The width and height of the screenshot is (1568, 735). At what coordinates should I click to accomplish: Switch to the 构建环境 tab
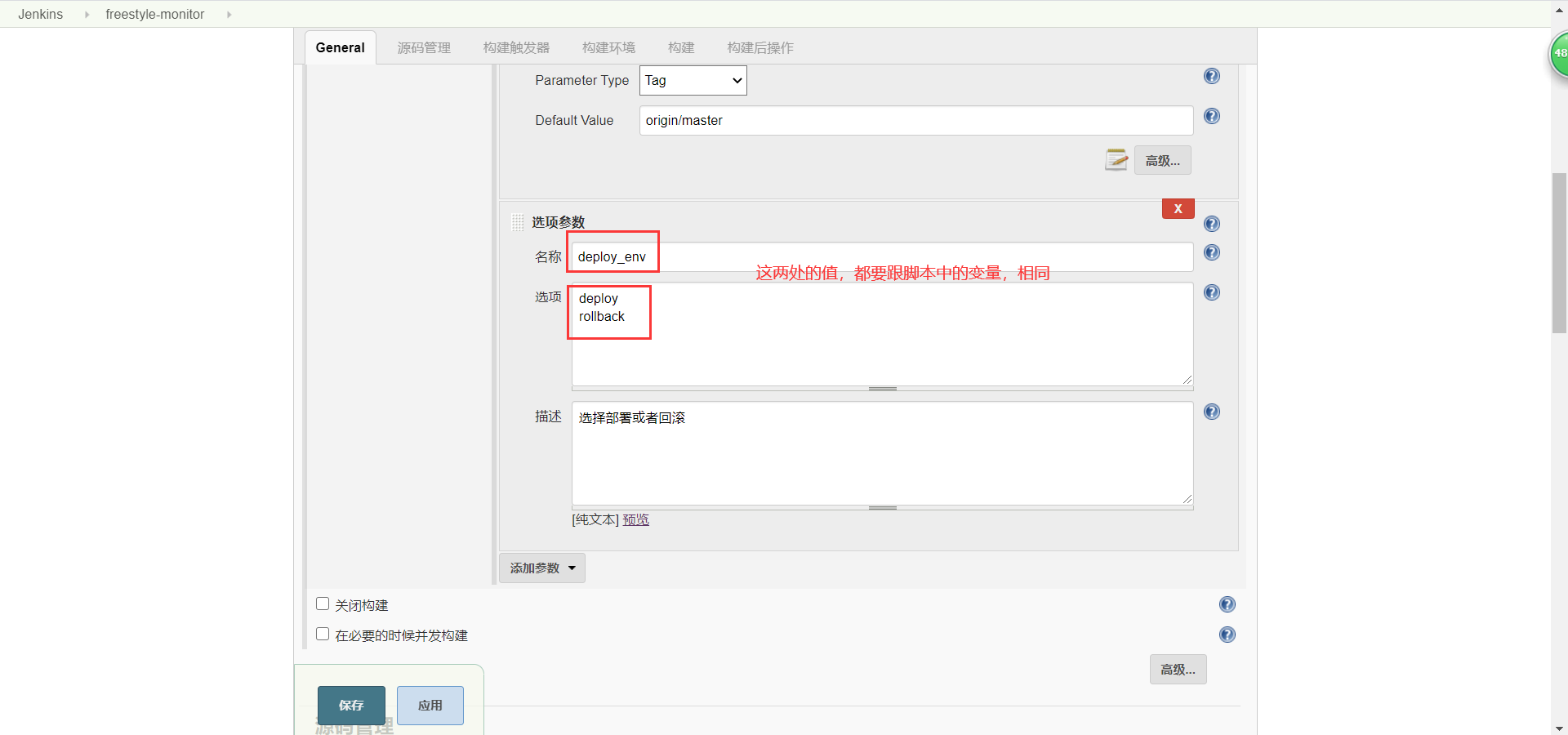608,47
